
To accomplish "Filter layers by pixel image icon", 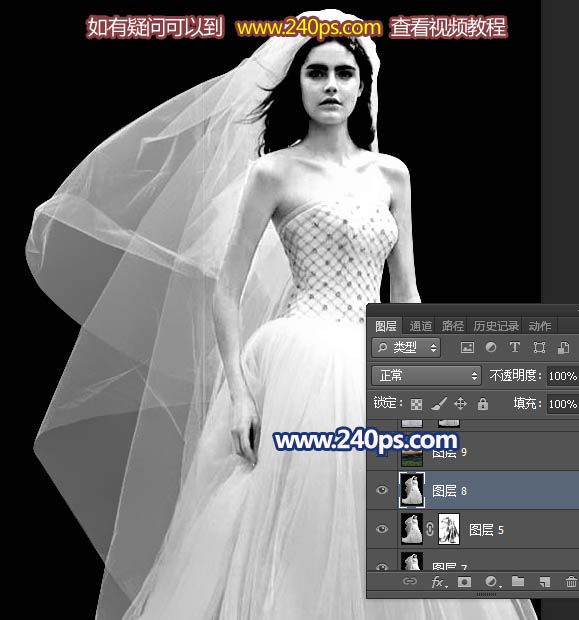I will pos(467,348).
